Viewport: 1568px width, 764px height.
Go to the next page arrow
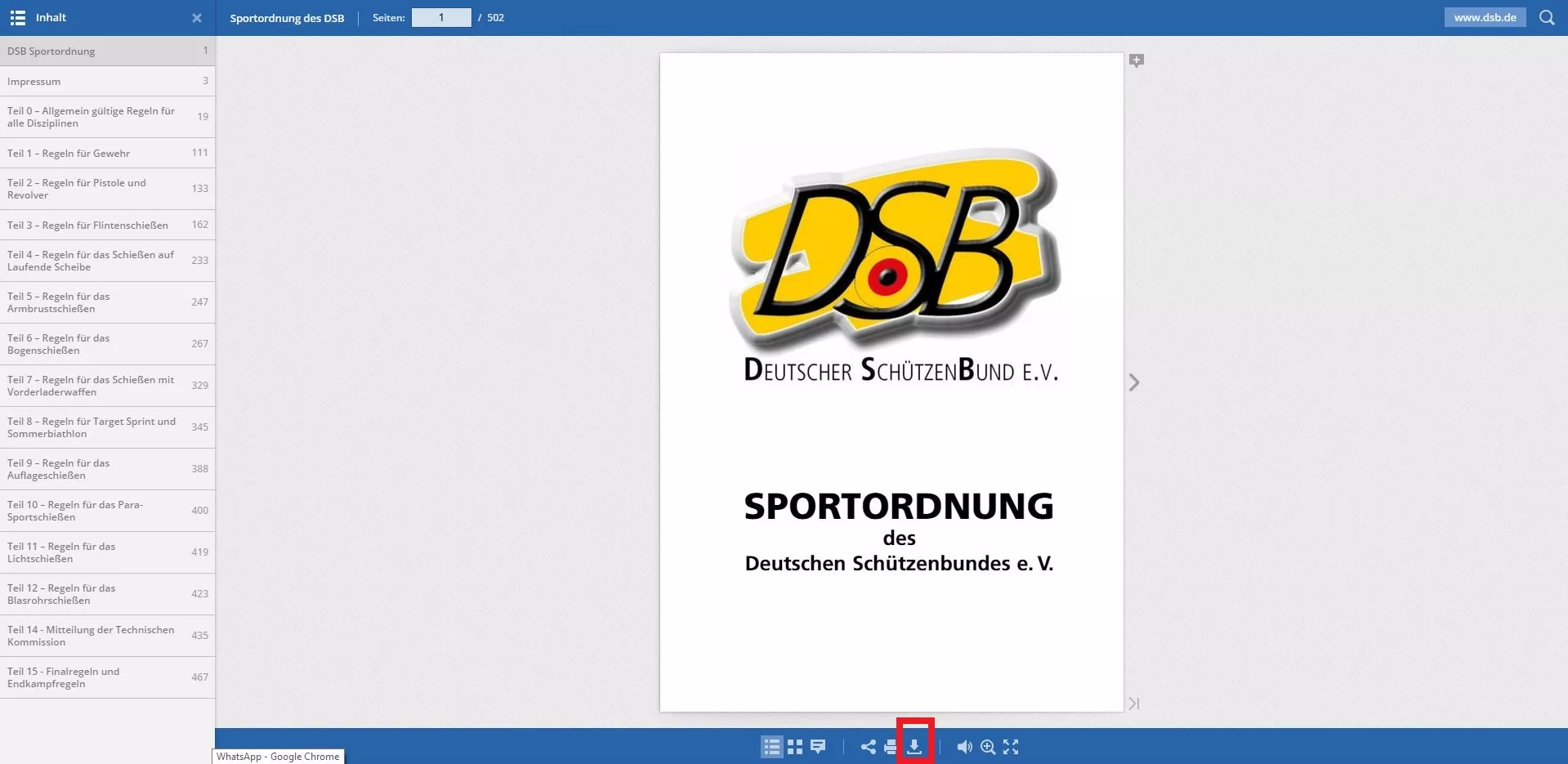[1134, 382]
